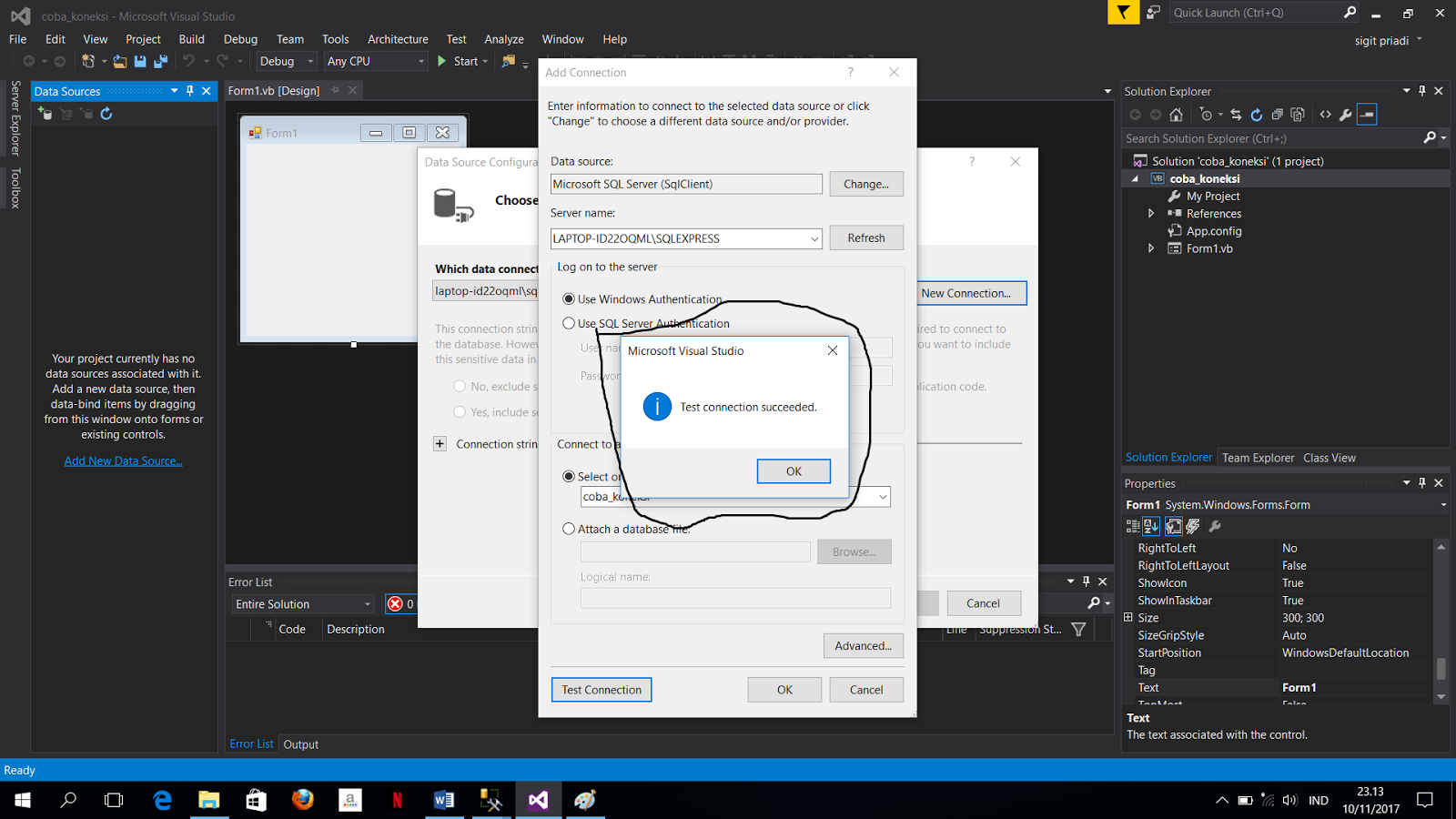Click the Add New Data Source icon
The width and height of the screenshot is (1456, 819).
45,114
